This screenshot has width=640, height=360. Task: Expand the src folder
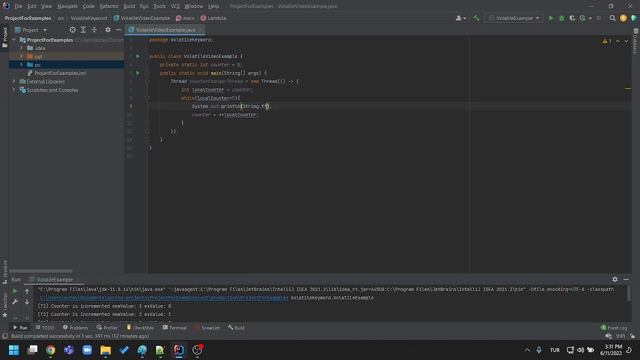click(x=21, y=64)
